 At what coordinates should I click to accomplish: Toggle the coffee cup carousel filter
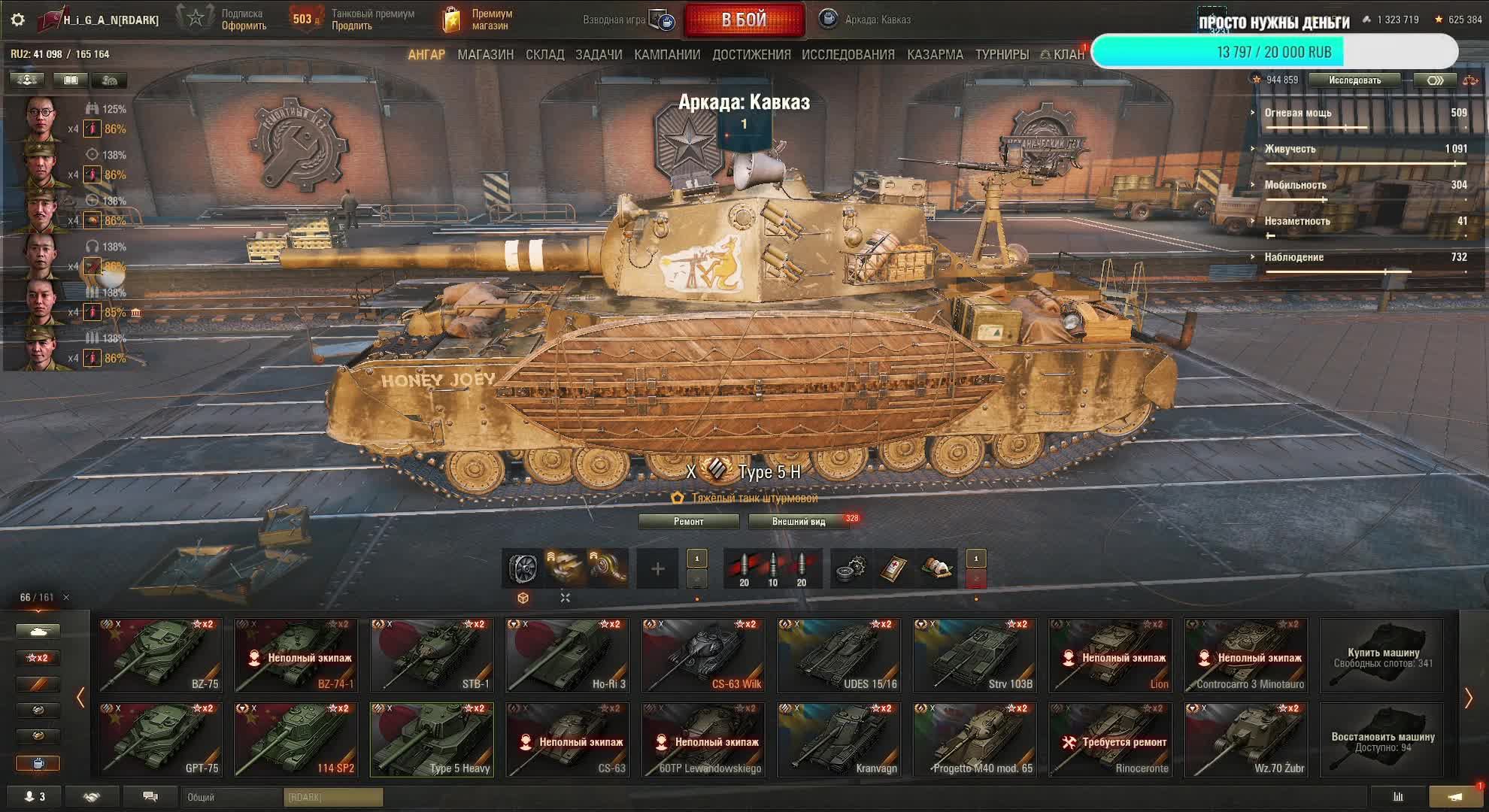pos(38,763)
